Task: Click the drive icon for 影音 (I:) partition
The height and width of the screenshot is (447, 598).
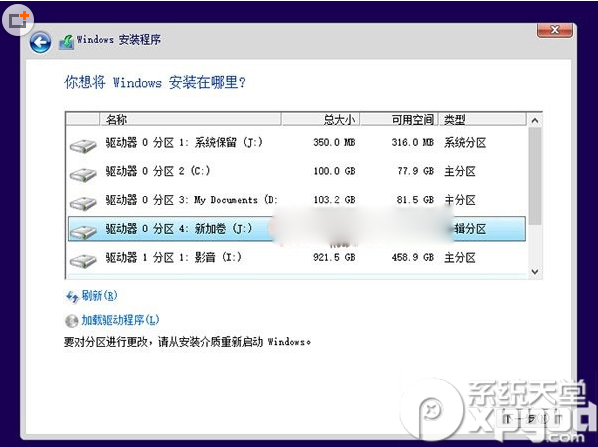Action: tap(83, 260)
